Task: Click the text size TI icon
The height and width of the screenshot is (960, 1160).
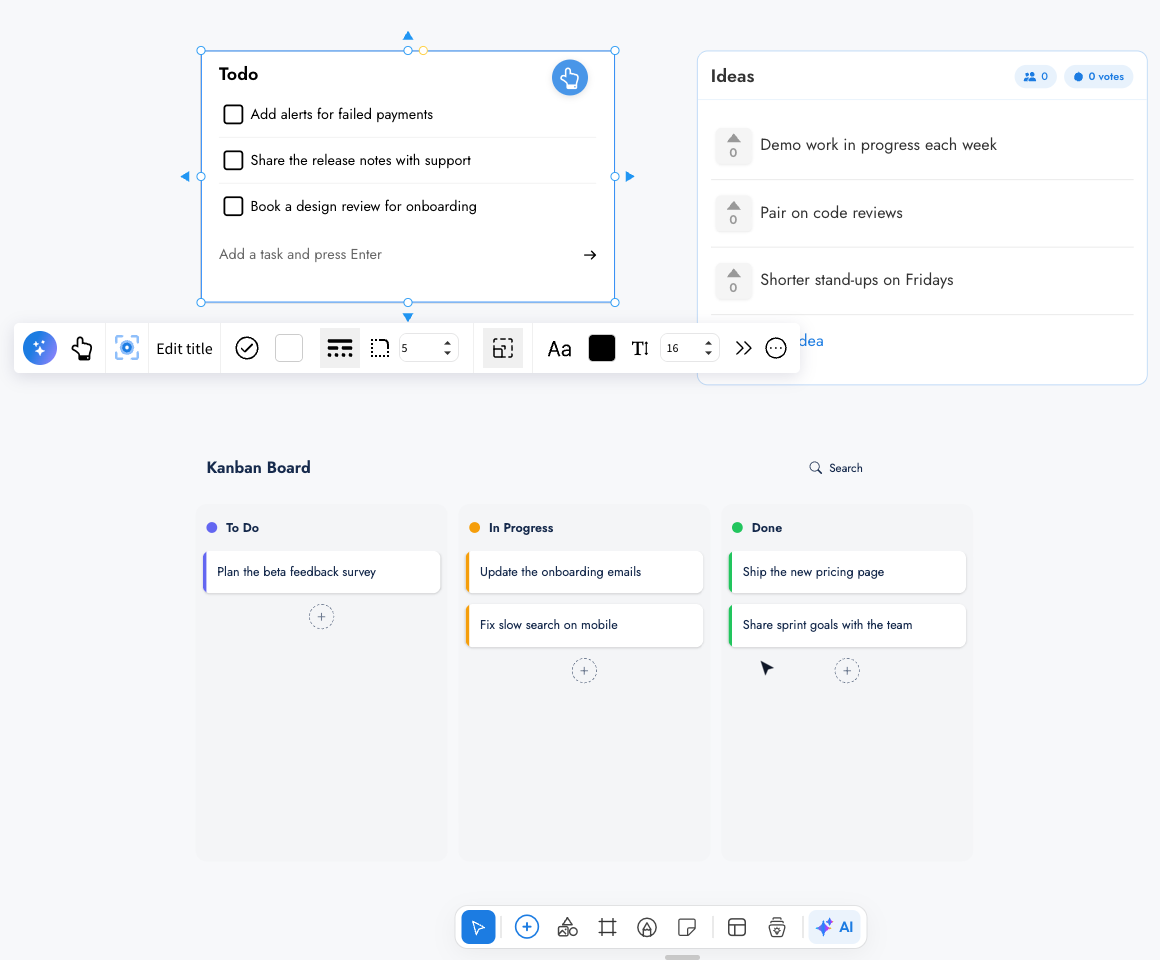Action: 640,348
